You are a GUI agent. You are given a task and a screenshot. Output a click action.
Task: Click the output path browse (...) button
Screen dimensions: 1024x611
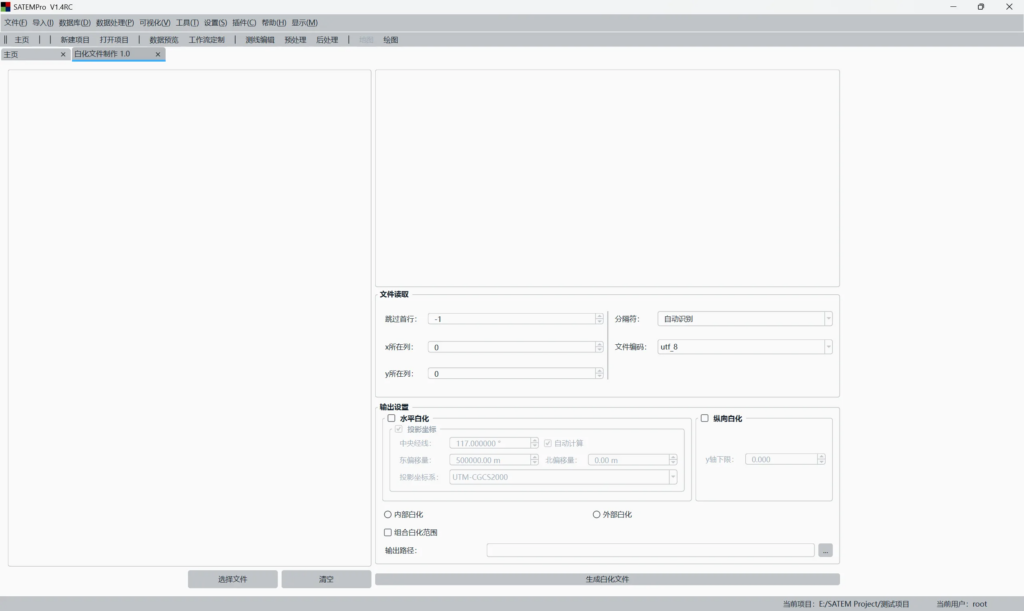pyautogui.click(x=825, y=550)
